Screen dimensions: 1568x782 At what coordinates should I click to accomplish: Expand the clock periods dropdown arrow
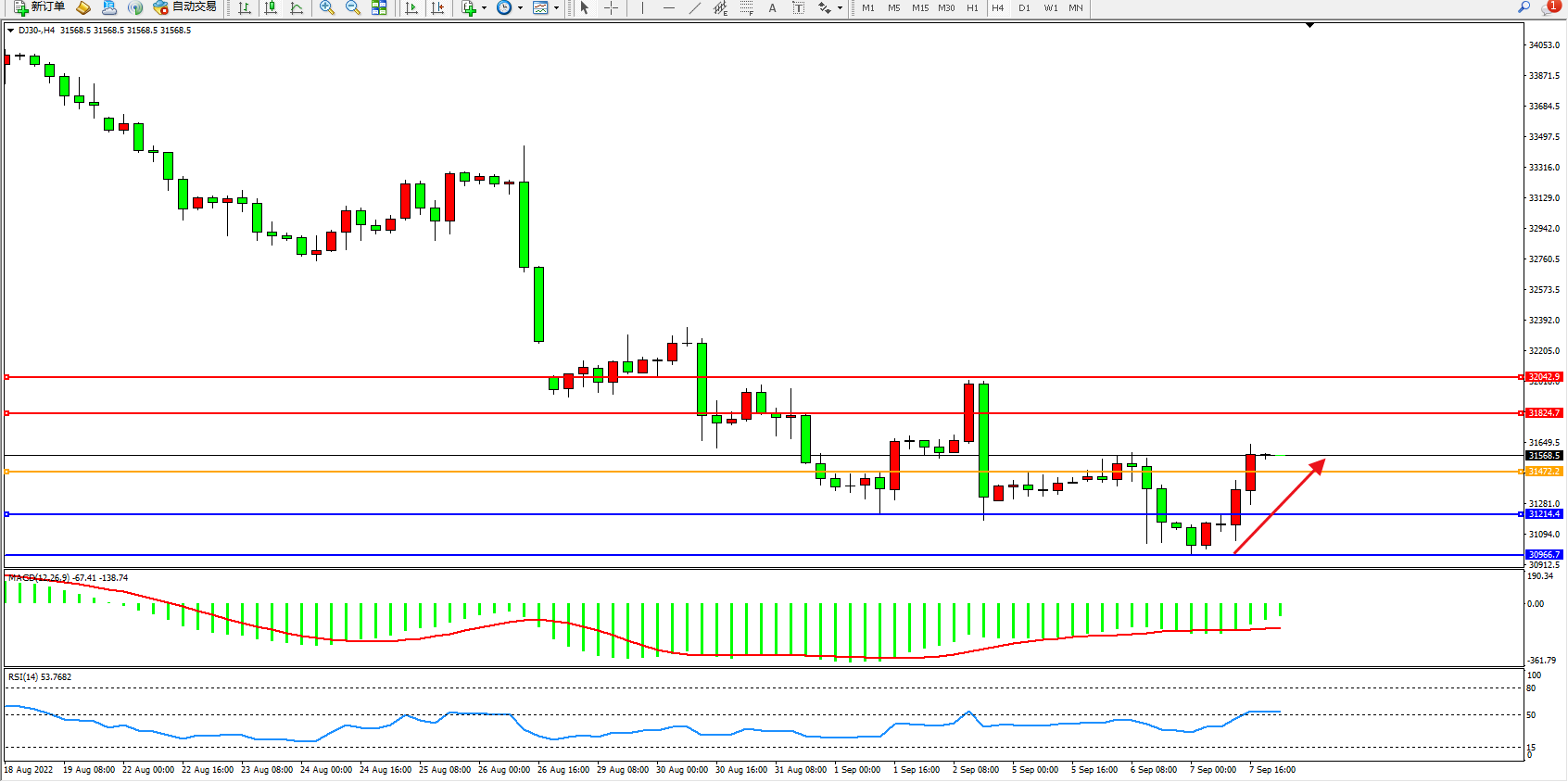click(x=520, y=8)
